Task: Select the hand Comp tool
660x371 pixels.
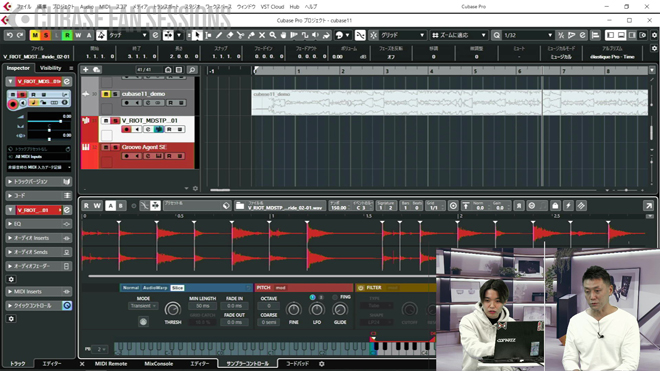Action: pyautogui.click(x=283, y=35)
